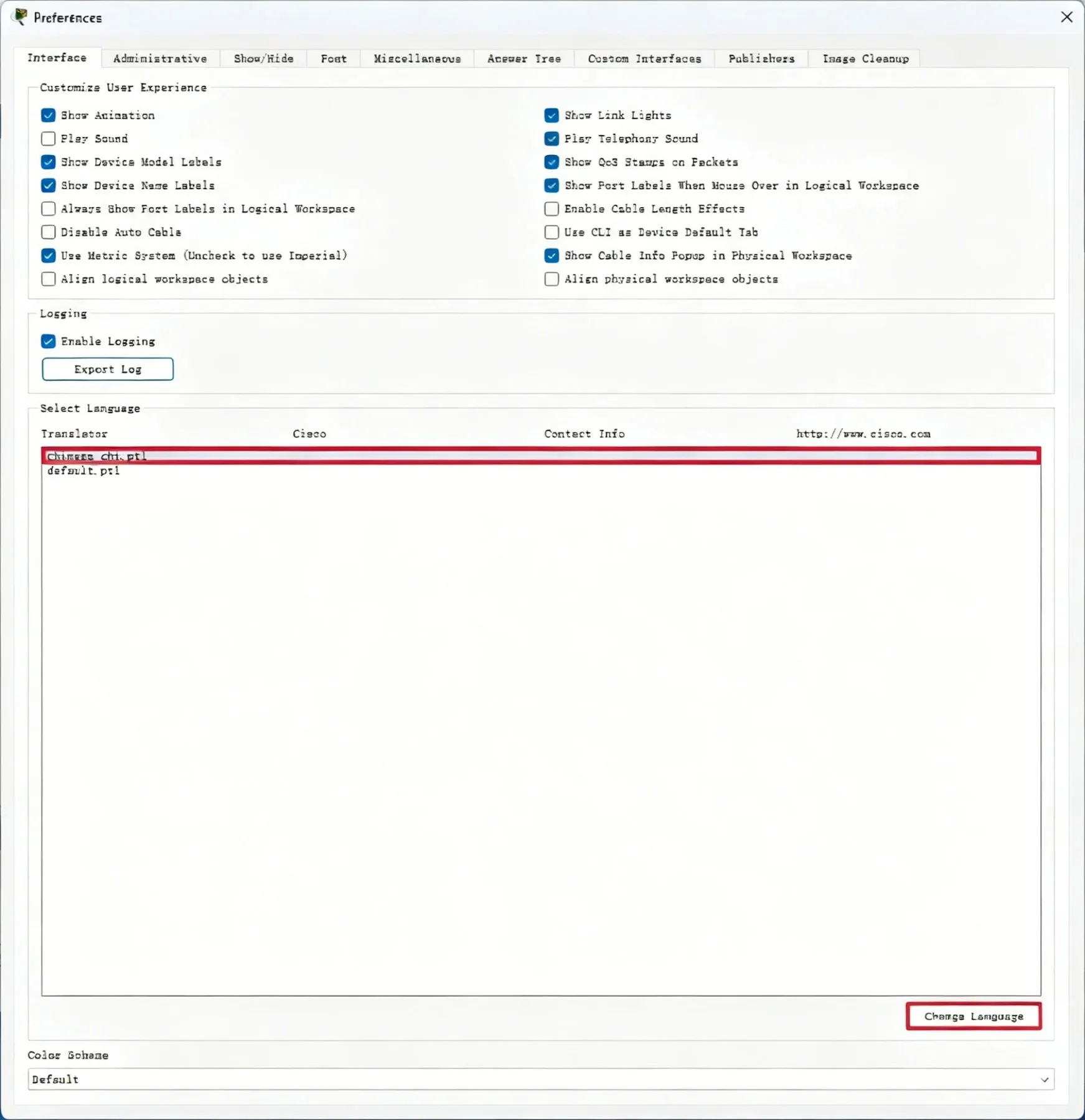Toggle the Enable Logging checkbox
The image size is (1085, 1120).
pos(48,341)
